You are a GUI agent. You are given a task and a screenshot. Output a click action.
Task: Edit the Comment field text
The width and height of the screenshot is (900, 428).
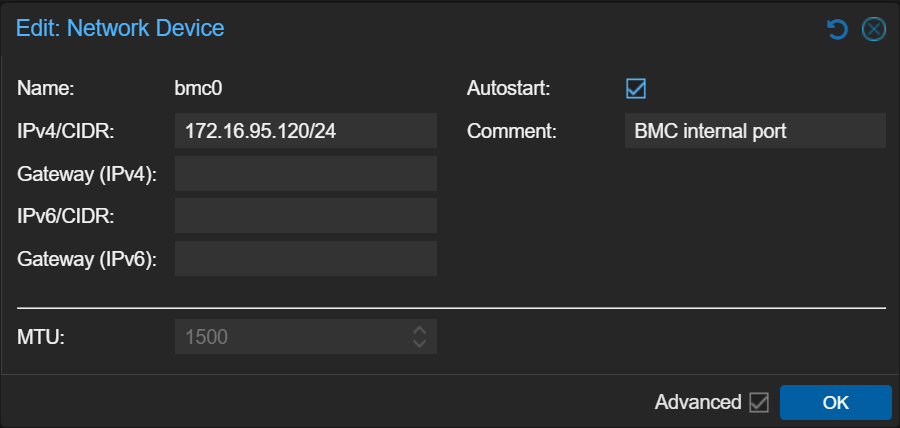click(755, 131)
